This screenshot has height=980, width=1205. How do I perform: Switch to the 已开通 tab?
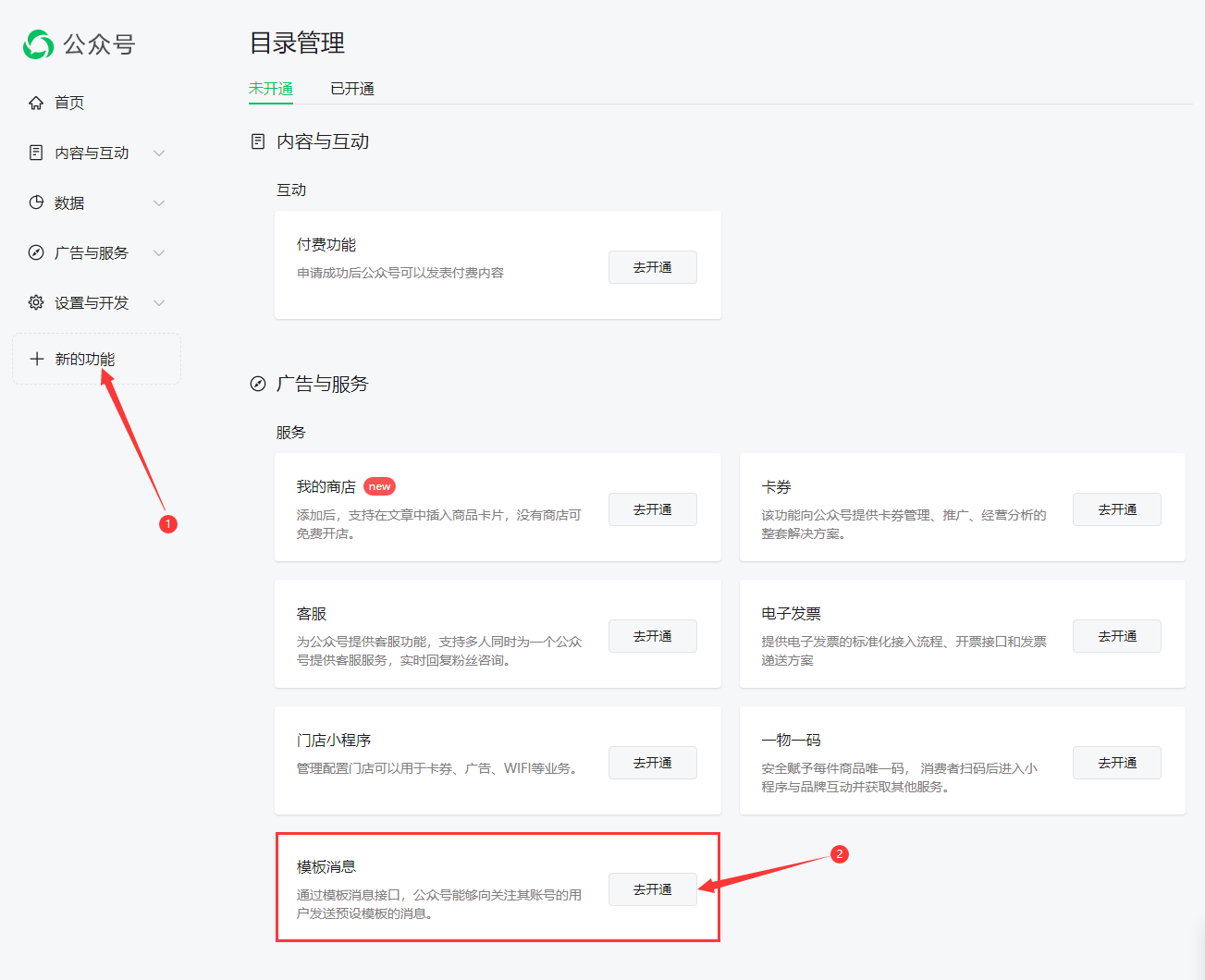click(352, 89)
